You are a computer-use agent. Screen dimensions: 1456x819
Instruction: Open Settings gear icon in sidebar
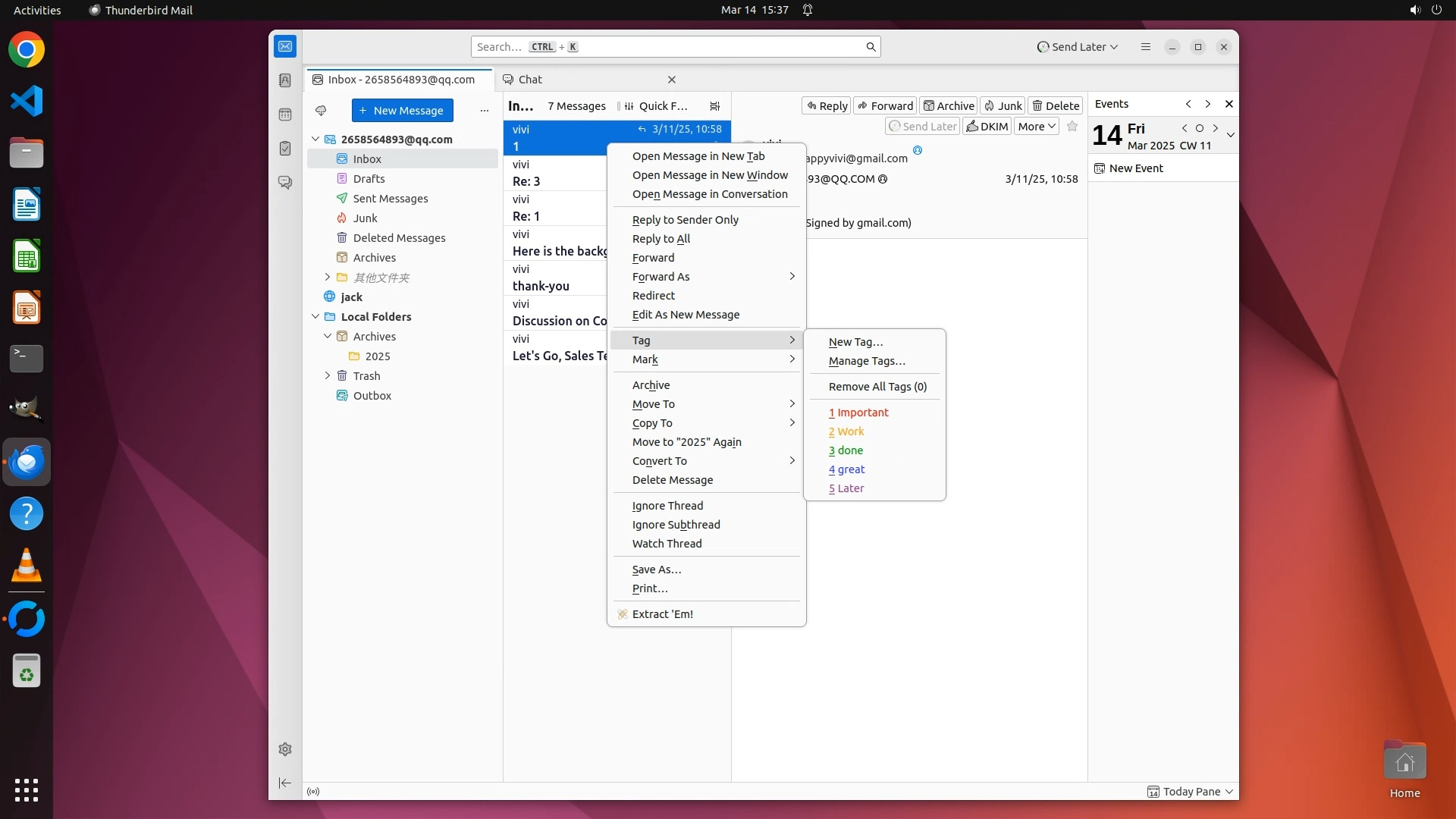[285, 749]
